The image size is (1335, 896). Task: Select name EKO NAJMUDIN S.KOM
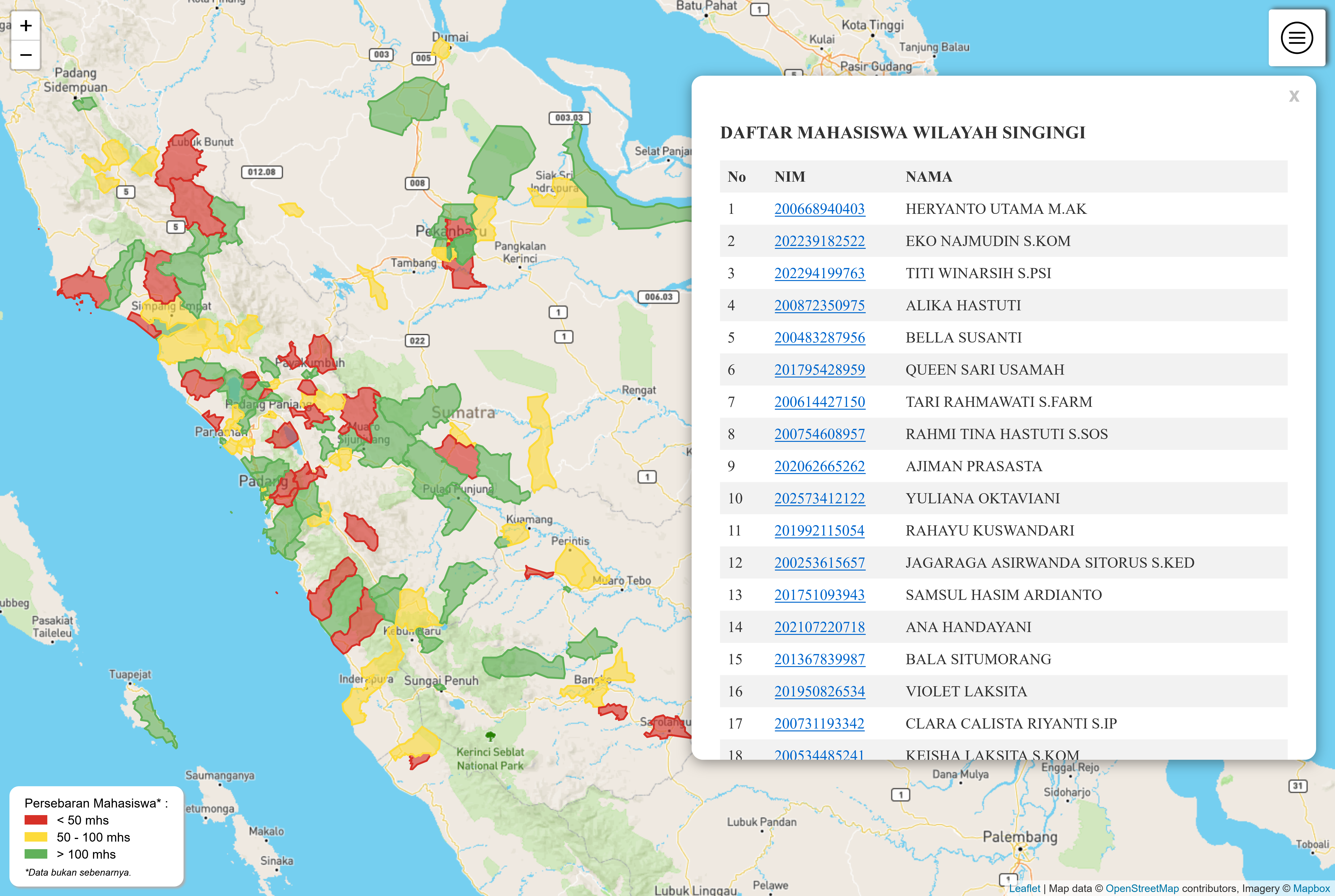988,241
